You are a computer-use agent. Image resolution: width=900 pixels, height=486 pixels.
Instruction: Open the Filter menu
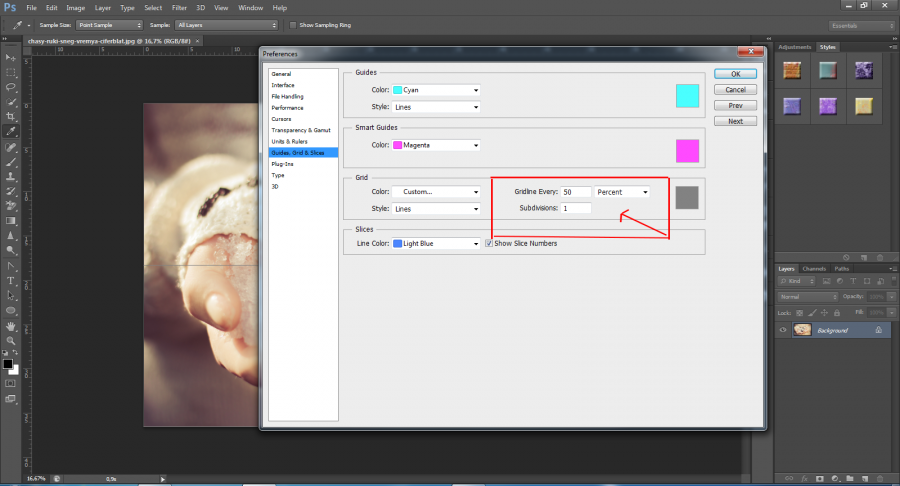[x=179, y=8]
